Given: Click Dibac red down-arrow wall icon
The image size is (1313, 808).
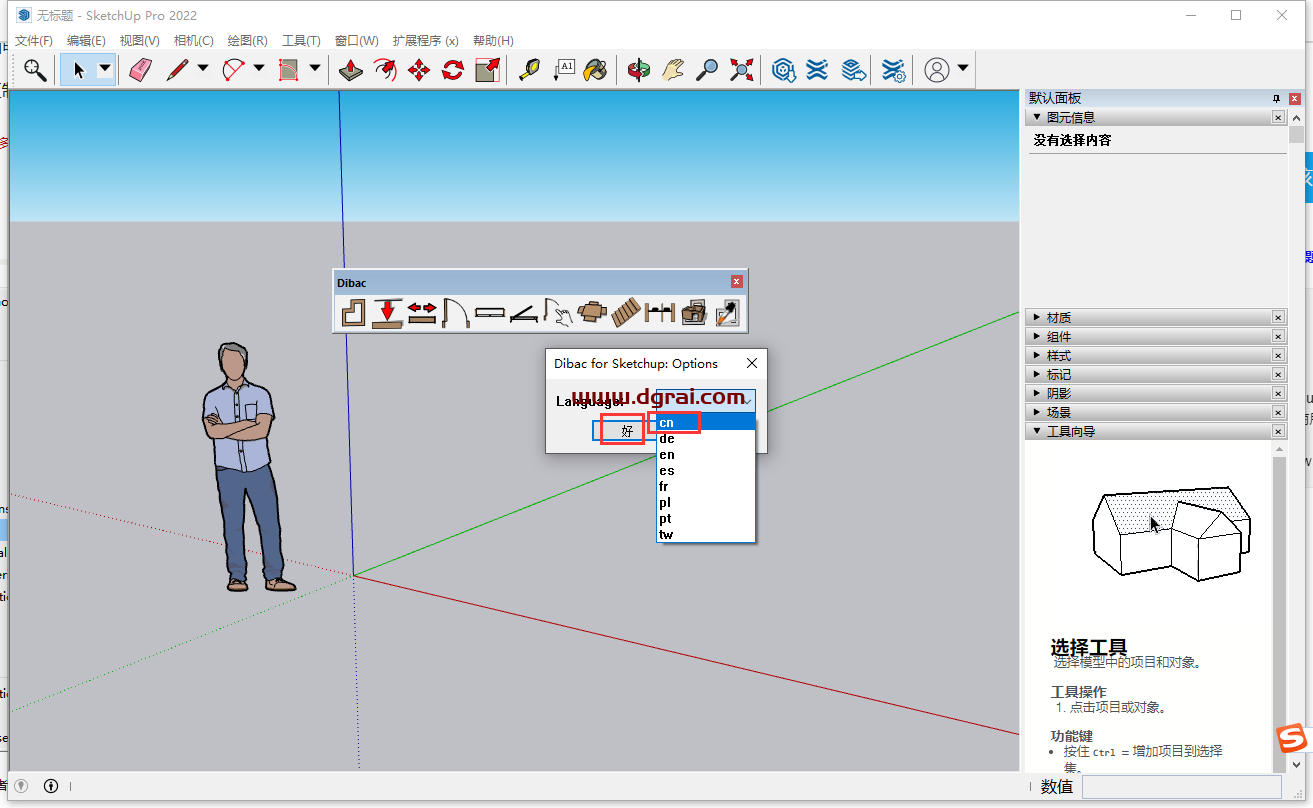Looking at the screenshot, I should [x=388, y=314].
